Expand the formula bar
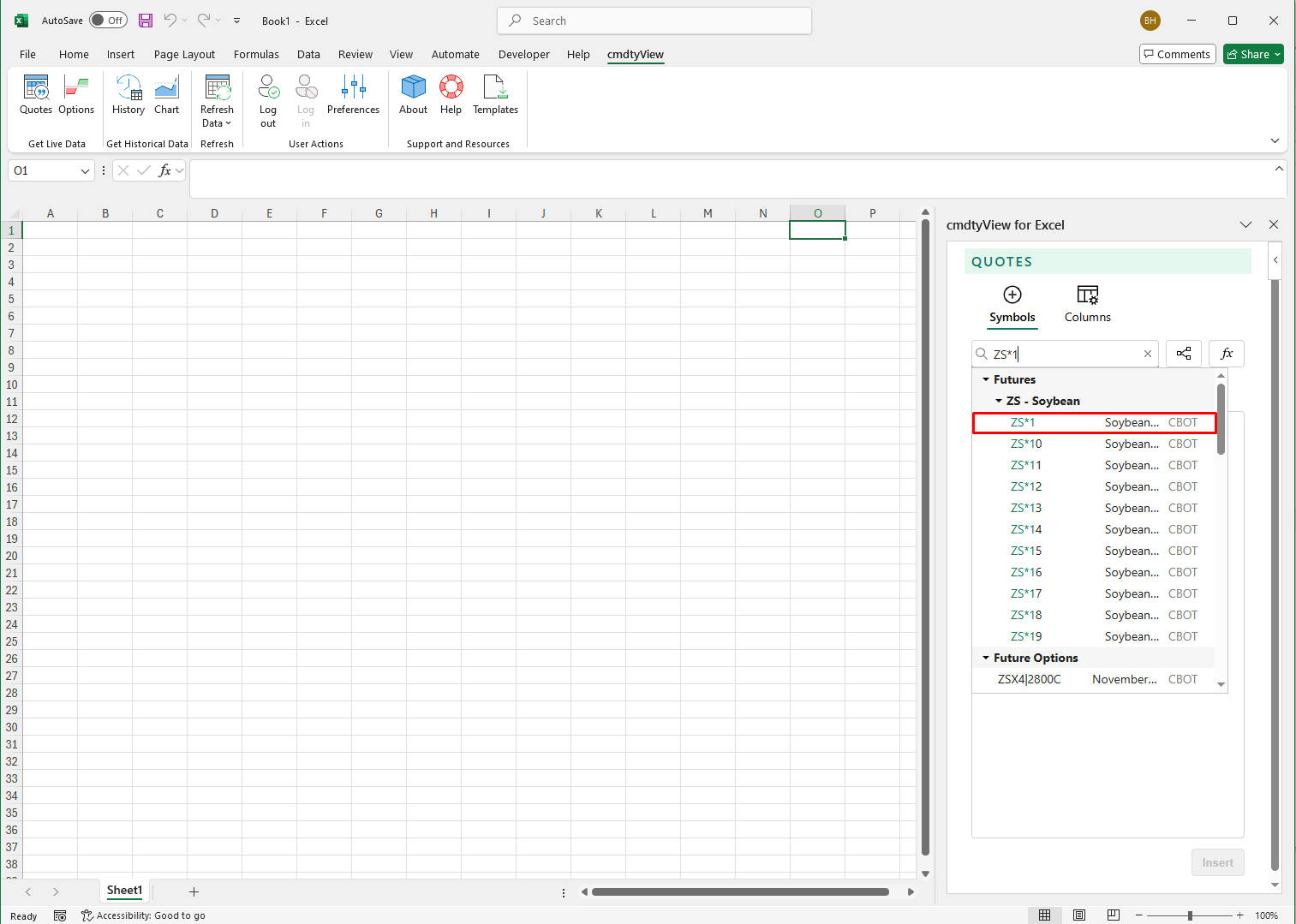This screenshot has height=924, width=1296. coord(1279,169)
